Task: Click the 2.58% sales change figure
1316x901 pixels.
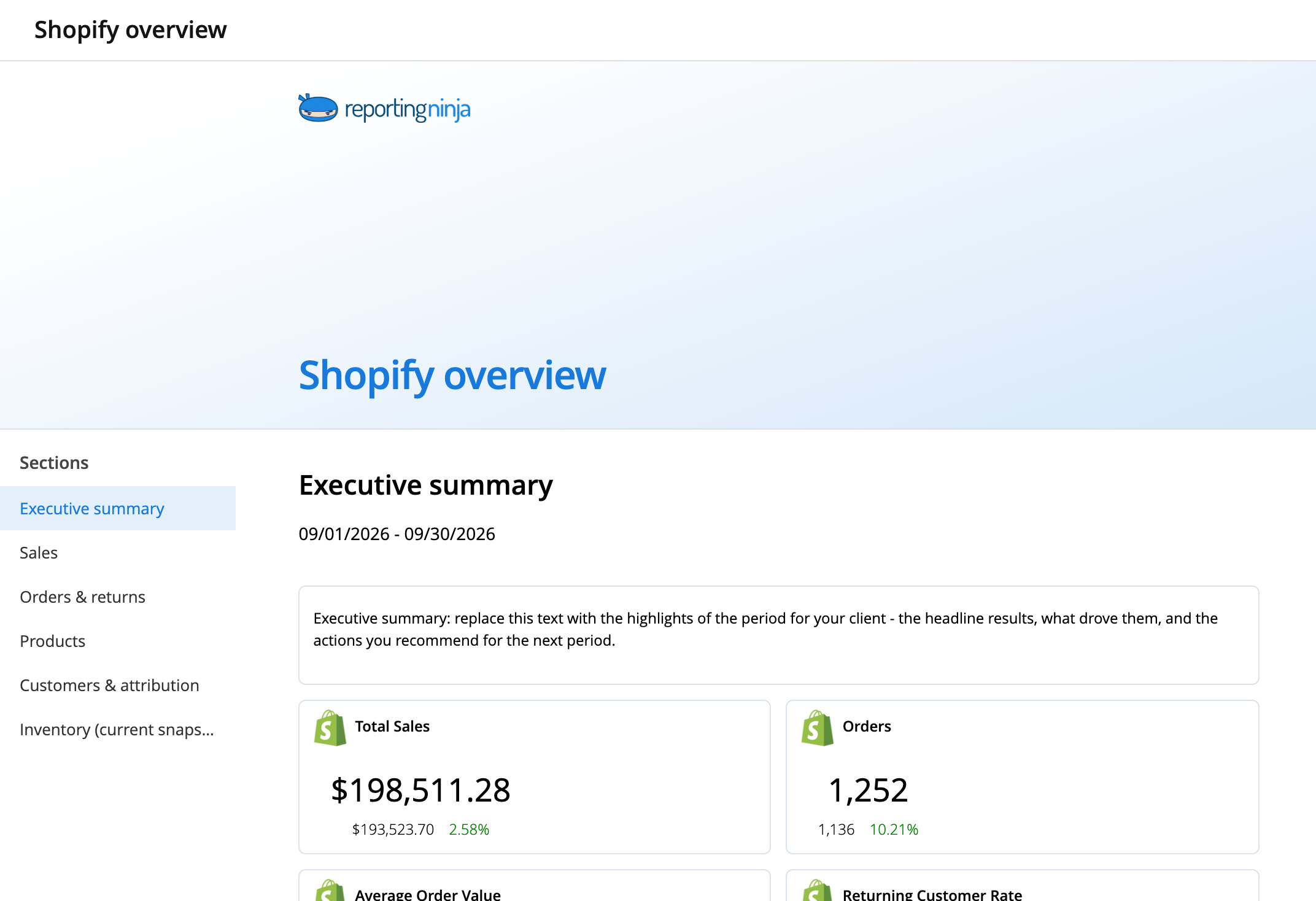Action: click(x=469, y=829)
